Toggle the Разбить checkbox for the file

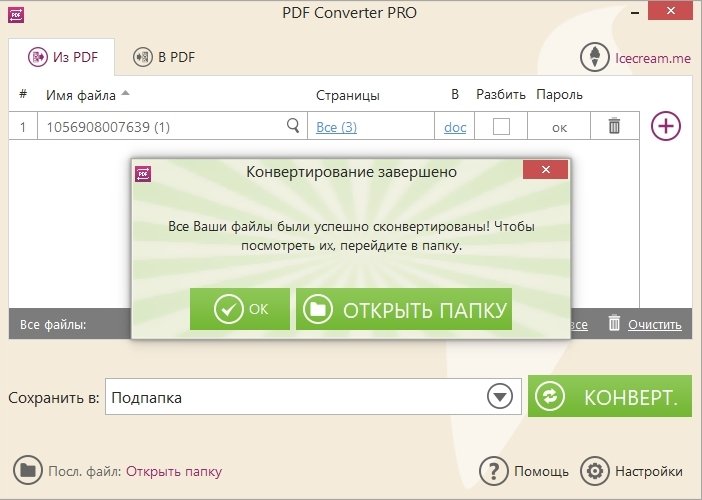[x=501, y=126]
